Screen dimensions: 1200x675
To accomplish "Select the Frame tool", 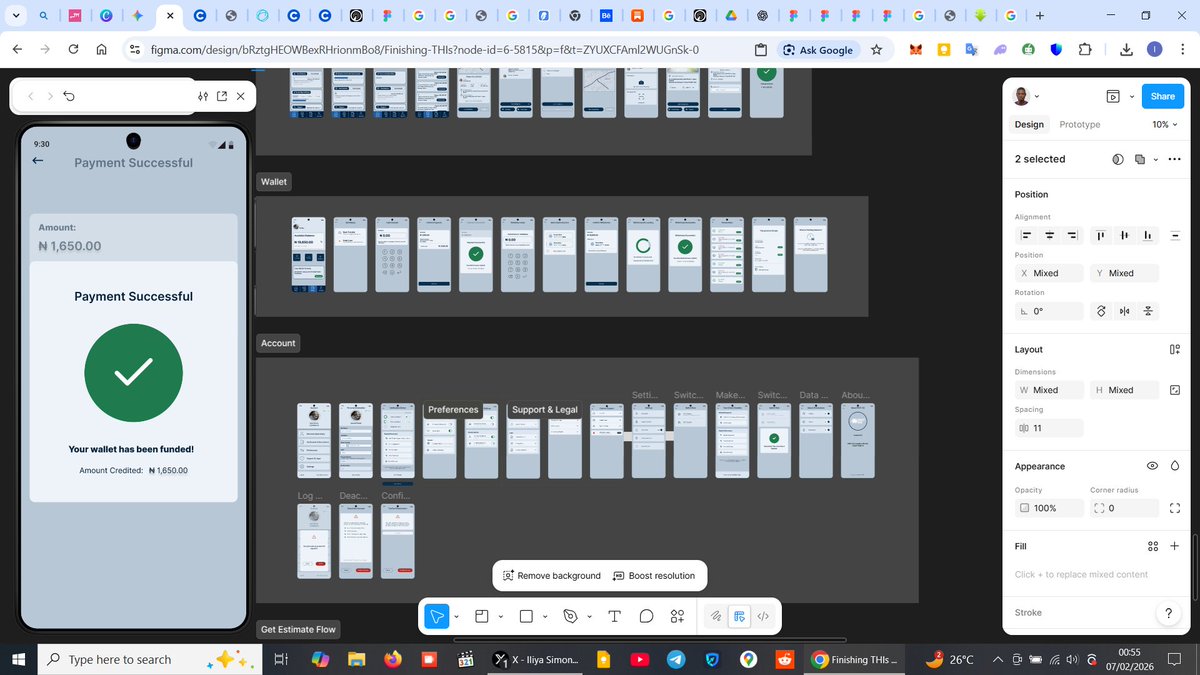I will click(481, 616).
